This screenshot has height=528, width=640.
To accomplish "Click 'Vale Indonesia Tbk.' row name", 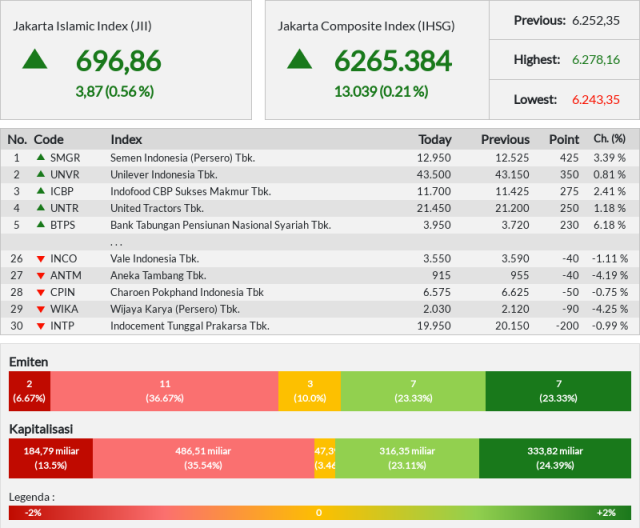I will click(154, 259).
